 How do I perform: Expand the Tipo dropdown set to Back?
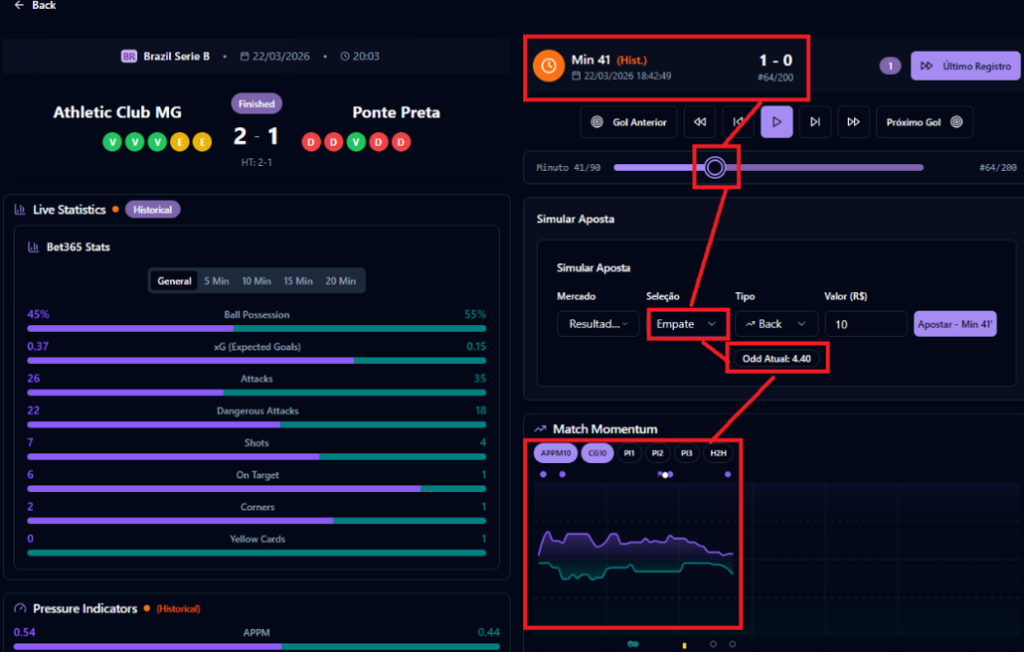(776, 324)
